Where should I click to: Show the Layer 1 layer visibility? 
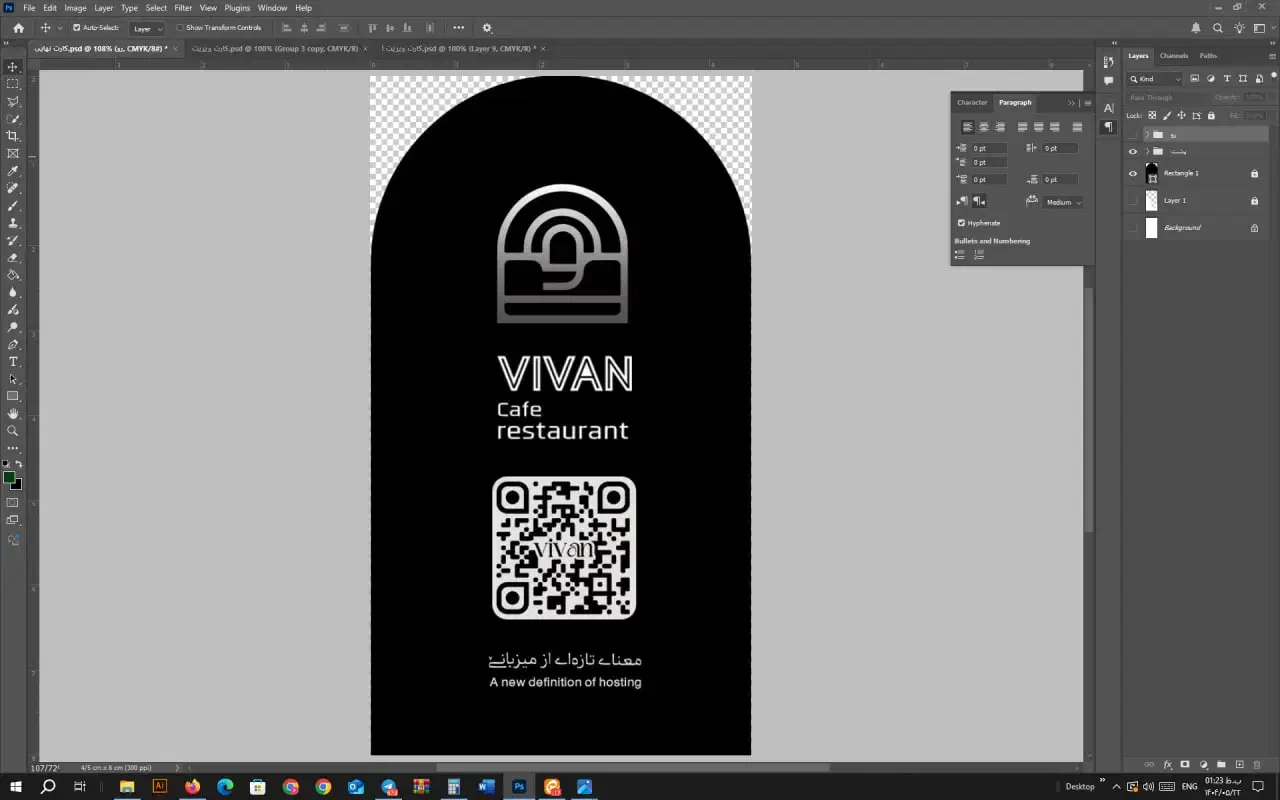click(1132, 200)
